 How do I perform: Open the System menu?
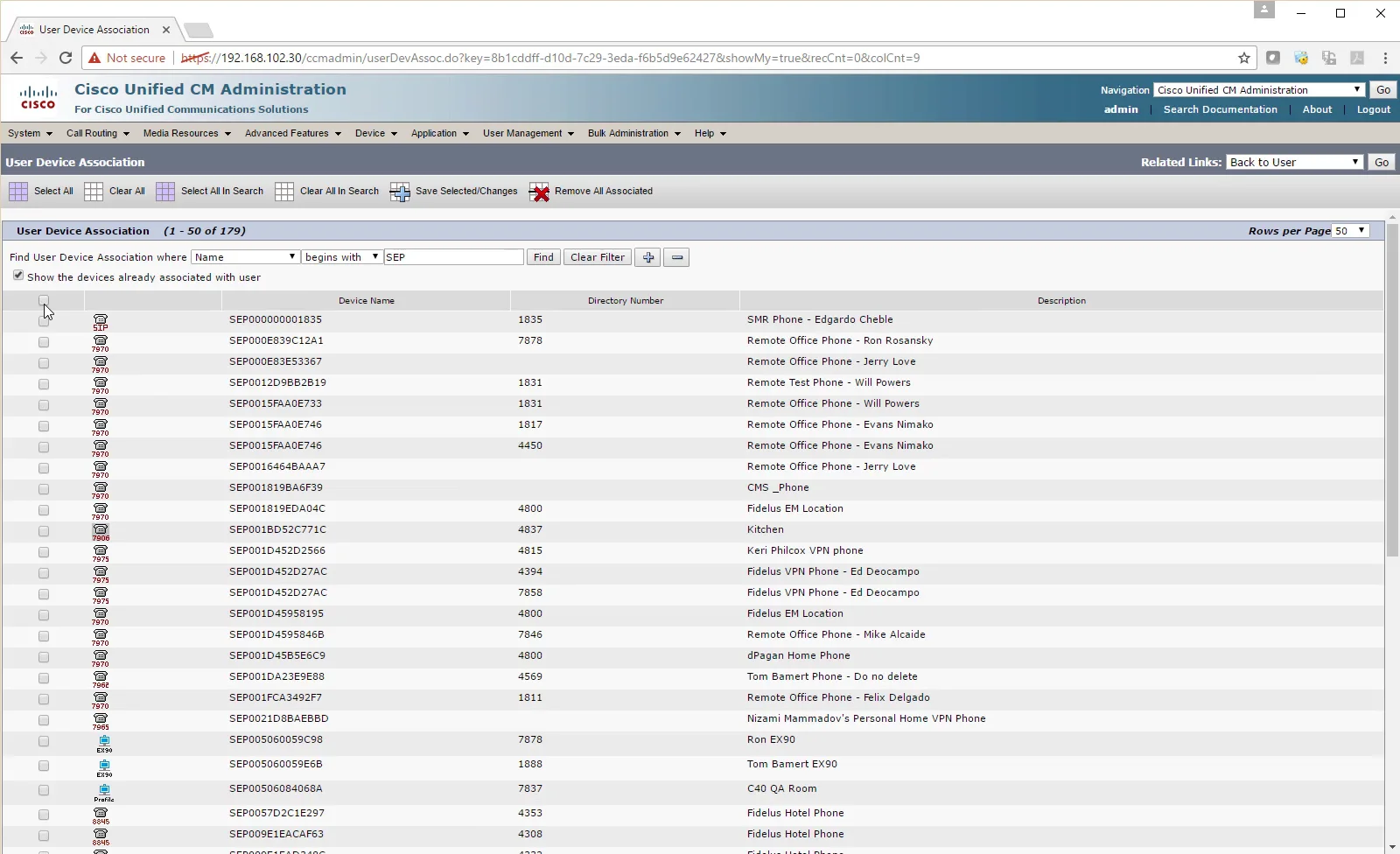(30, 133)
